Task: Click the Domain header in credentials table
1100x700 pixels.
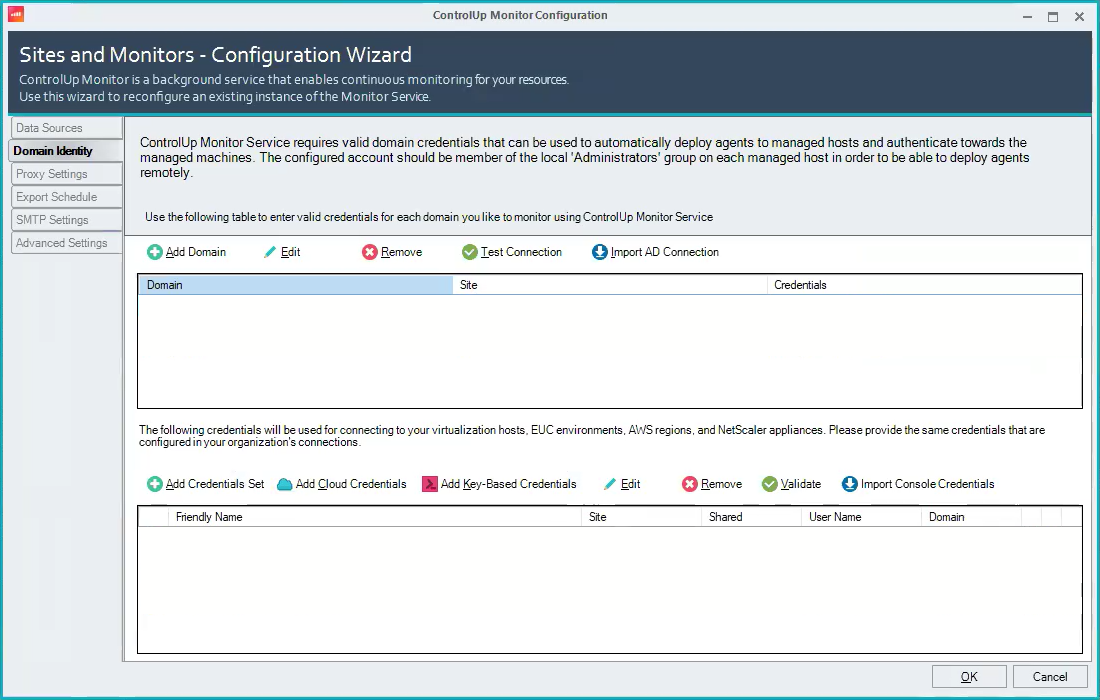Action: (x=972, y=517)
